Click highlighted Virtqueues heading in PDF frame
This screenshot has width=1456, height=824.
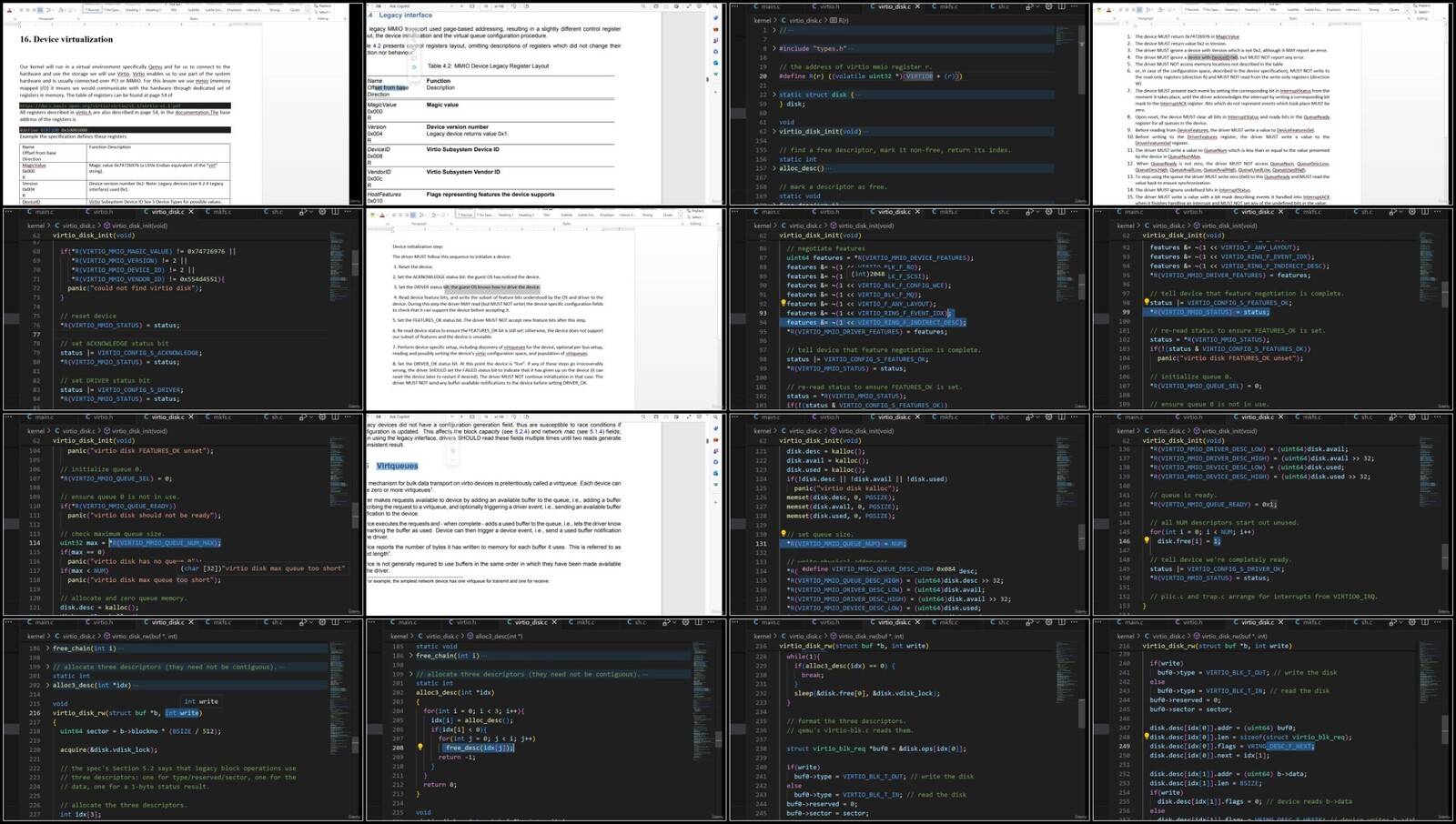(x=397, y=466)
